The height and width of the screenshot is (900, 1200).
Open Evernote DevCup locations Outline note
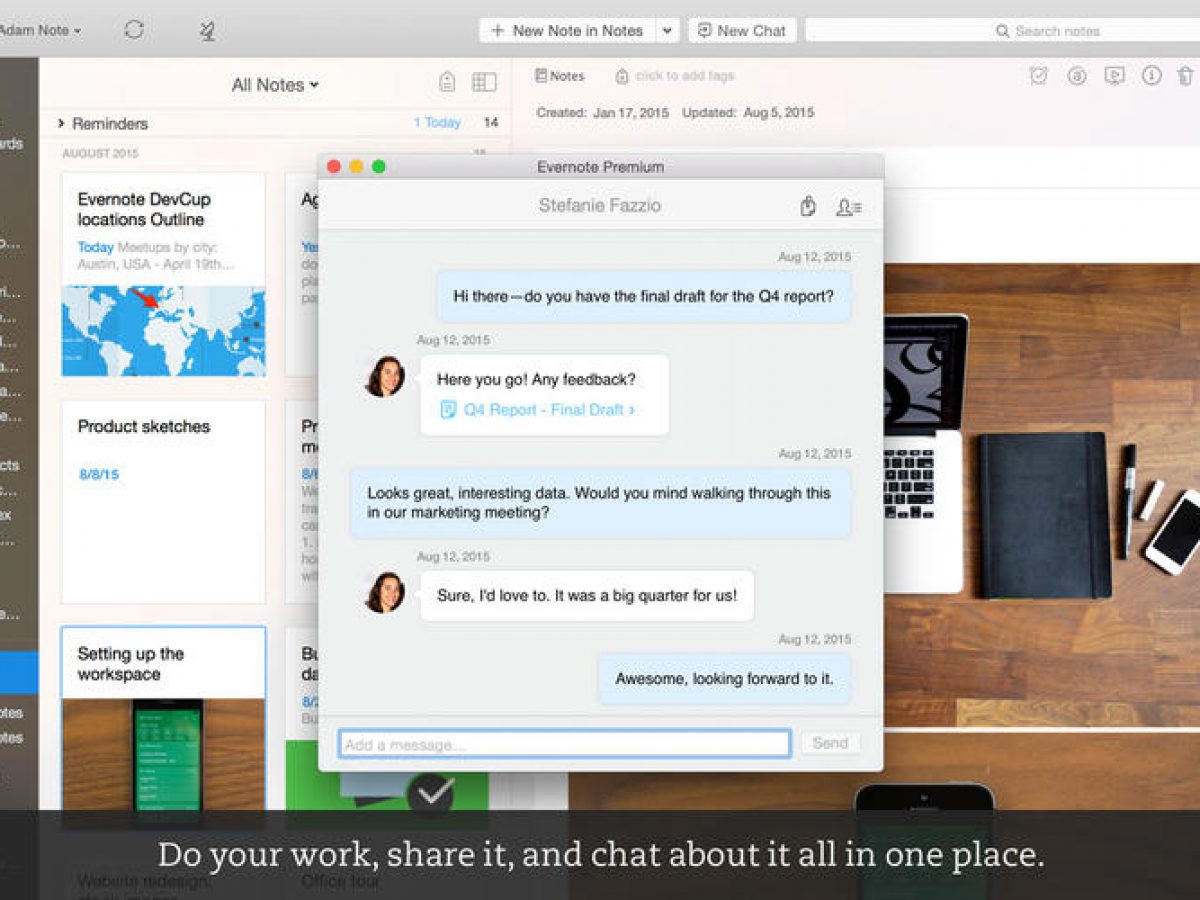pos(164,274)
